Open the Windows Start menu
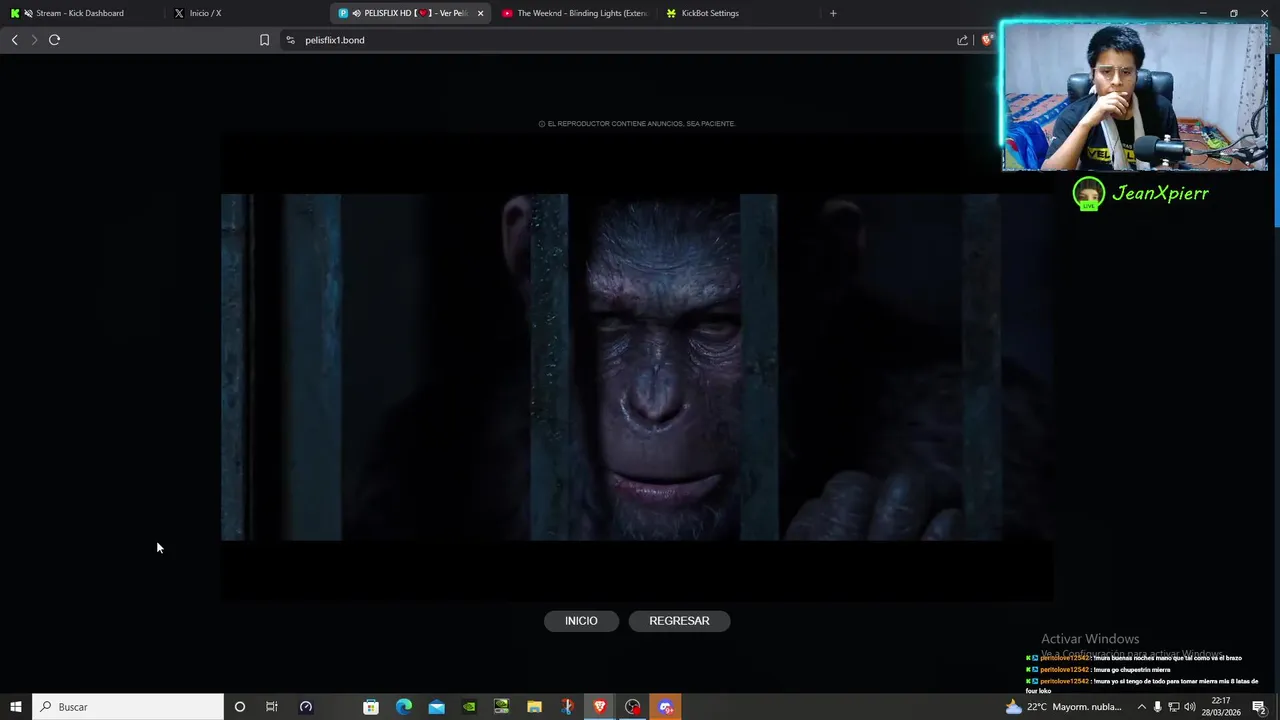 (x=16, y=707)
